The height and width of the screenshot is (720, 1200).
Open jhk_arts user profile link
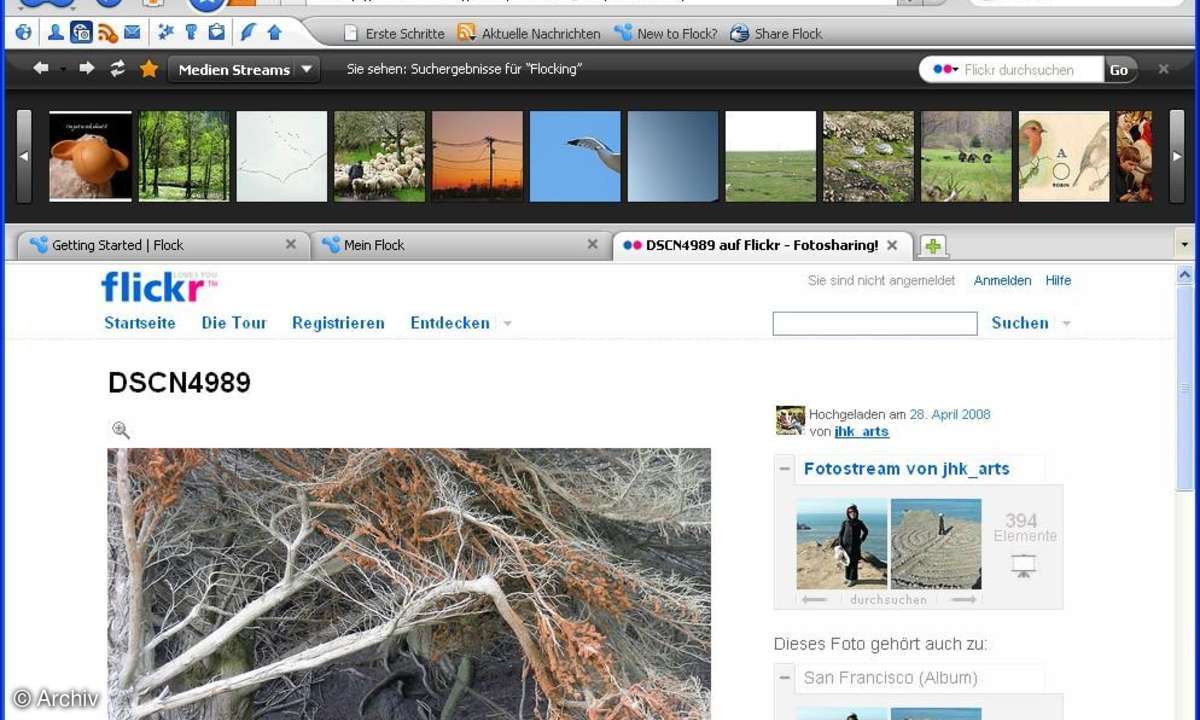(862, 432)
